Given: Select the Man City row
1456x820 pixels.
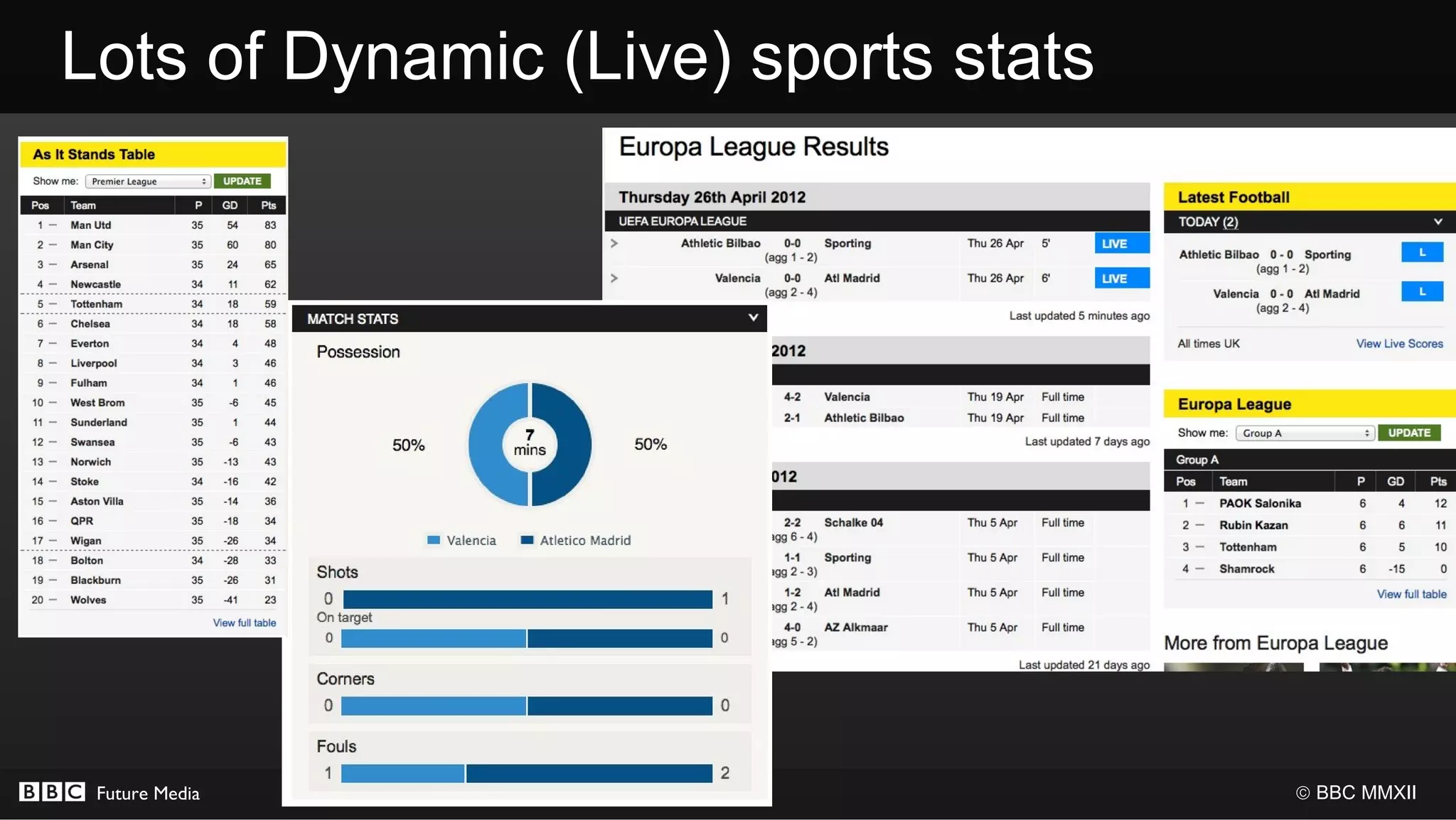Looking at the screenshot, I should point(153,245).
